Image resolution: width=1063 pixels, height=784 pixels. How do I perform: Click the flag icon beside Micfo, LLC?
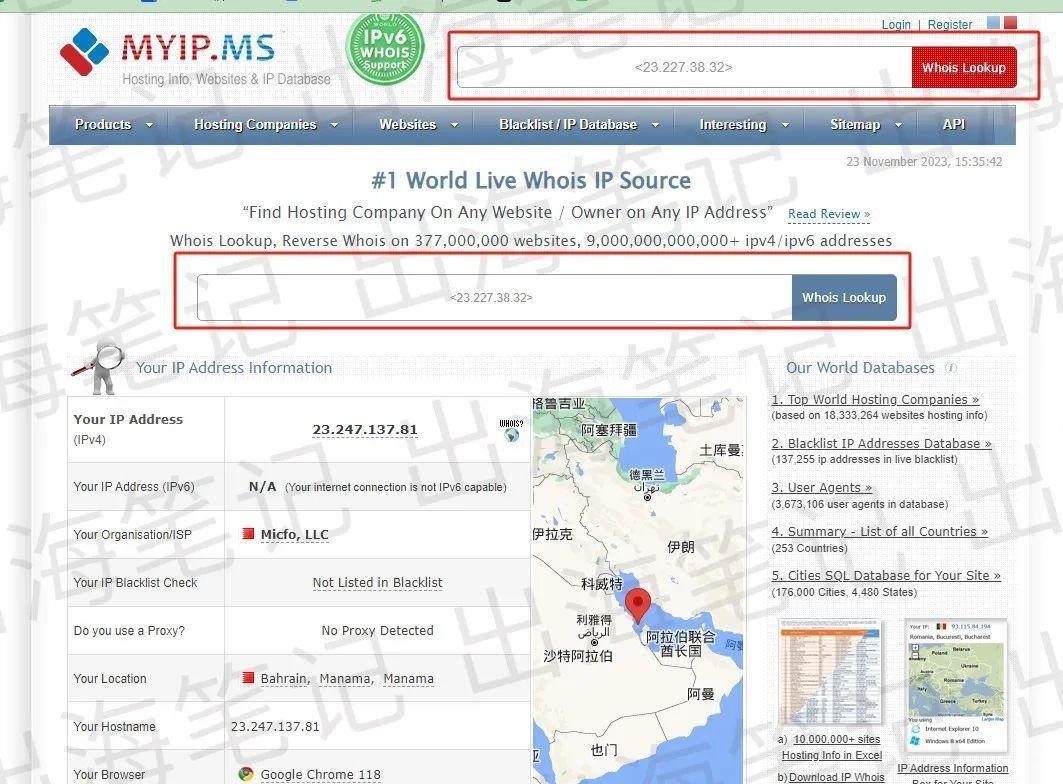point(248,534)
